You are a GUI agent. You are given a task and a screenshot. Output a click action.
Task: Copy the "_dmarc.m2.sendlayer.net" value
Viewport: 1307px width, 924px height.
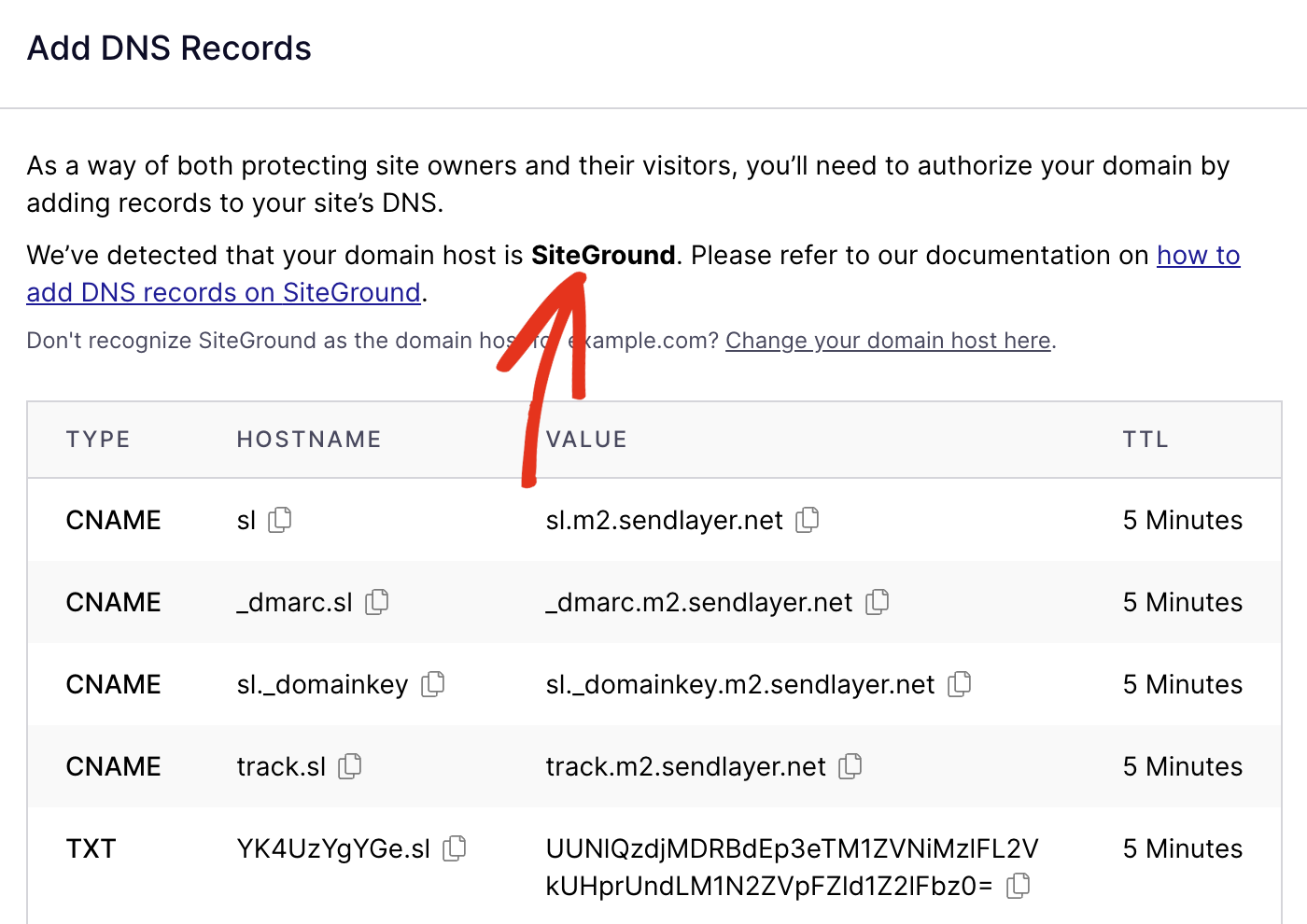pyautogui.click(x=878, y=602)
